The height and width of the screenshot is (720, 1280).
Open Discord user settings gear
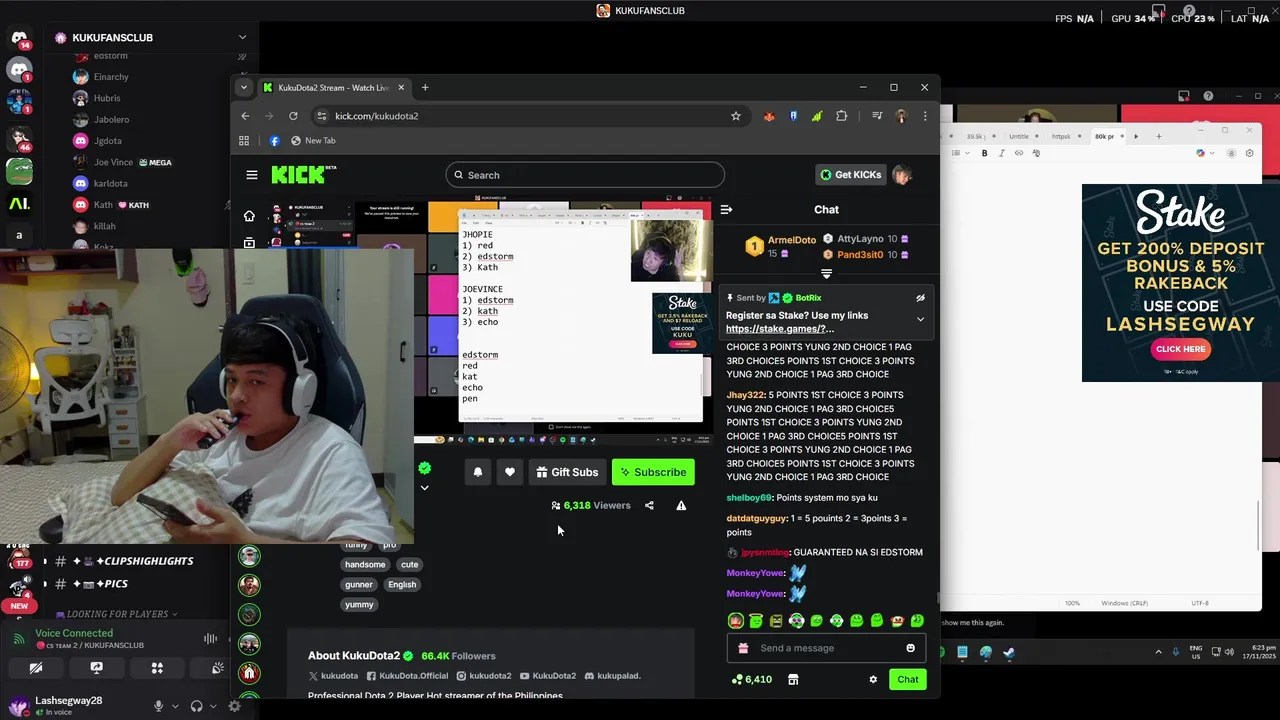[235, 706]
